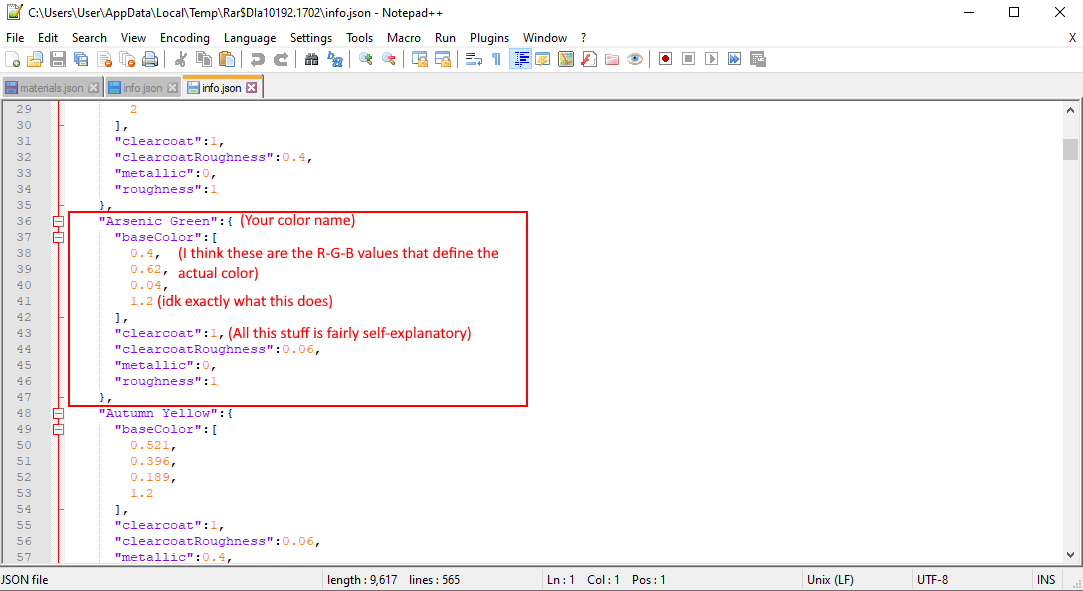Click the Close All documents toolbar icon
The height and width of the screenshot is (591, 1083).
[x=127, y=59]
